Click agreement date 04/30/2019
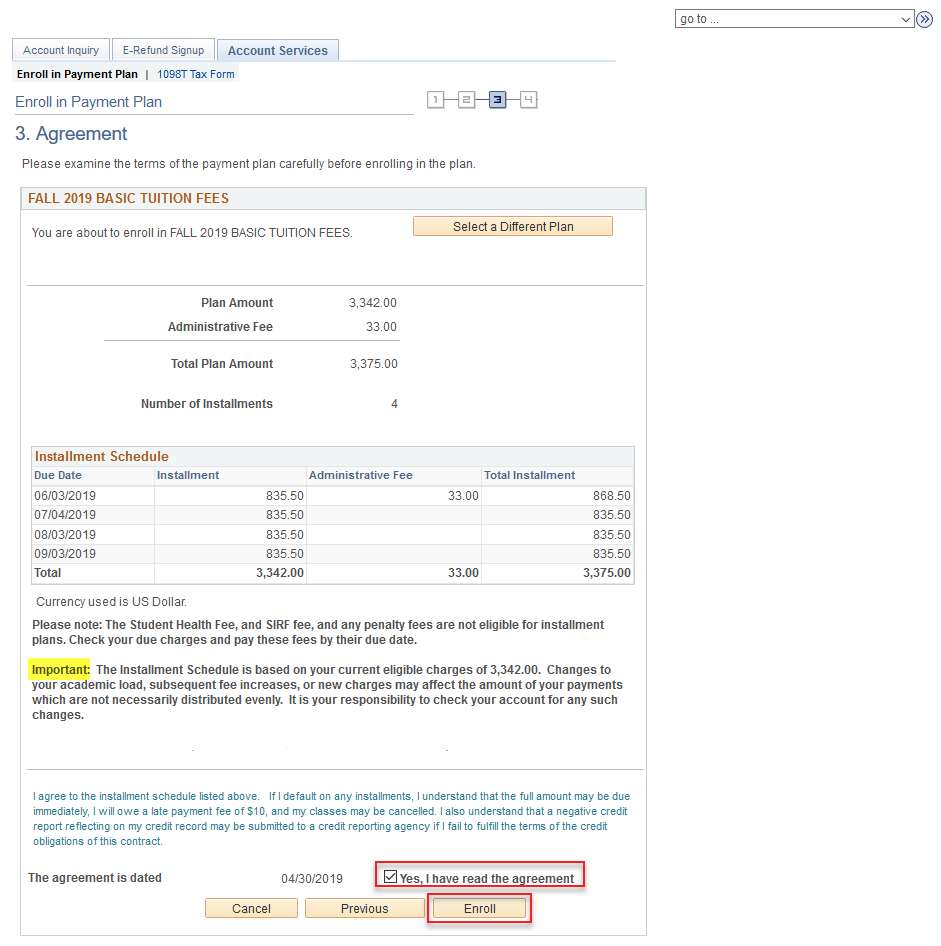941x946 pixels. coord(312,879)
